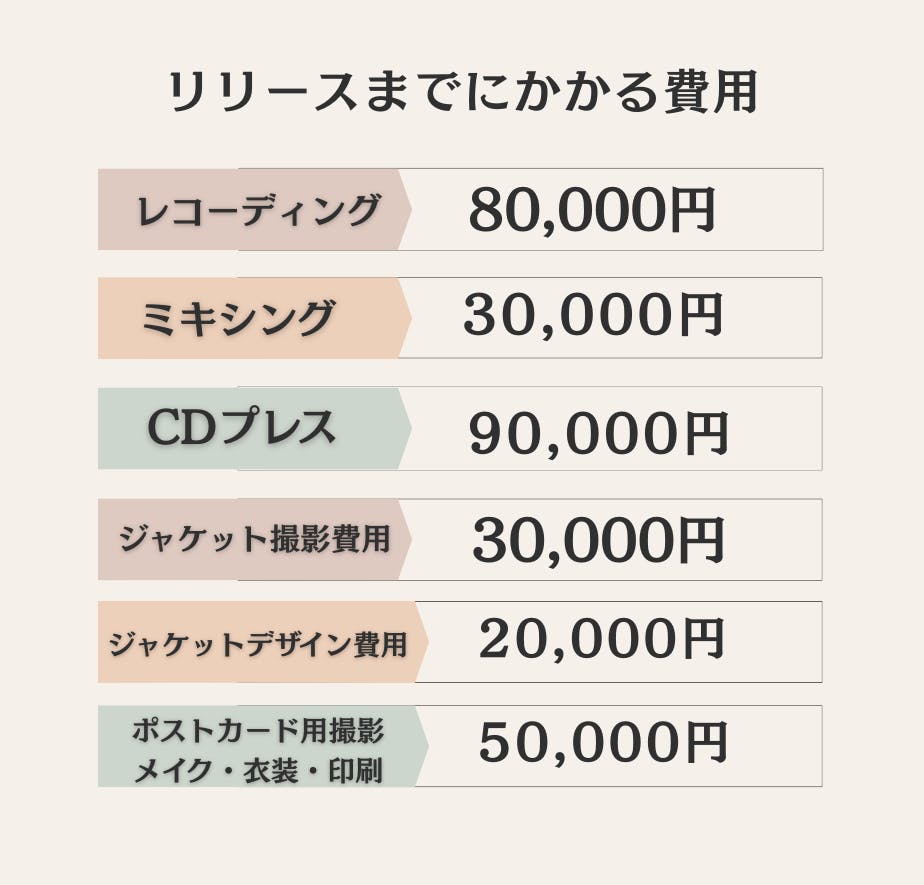Click the 30,000 price beside ミキシング
This screenshot has height=885, width=924.
564,316
